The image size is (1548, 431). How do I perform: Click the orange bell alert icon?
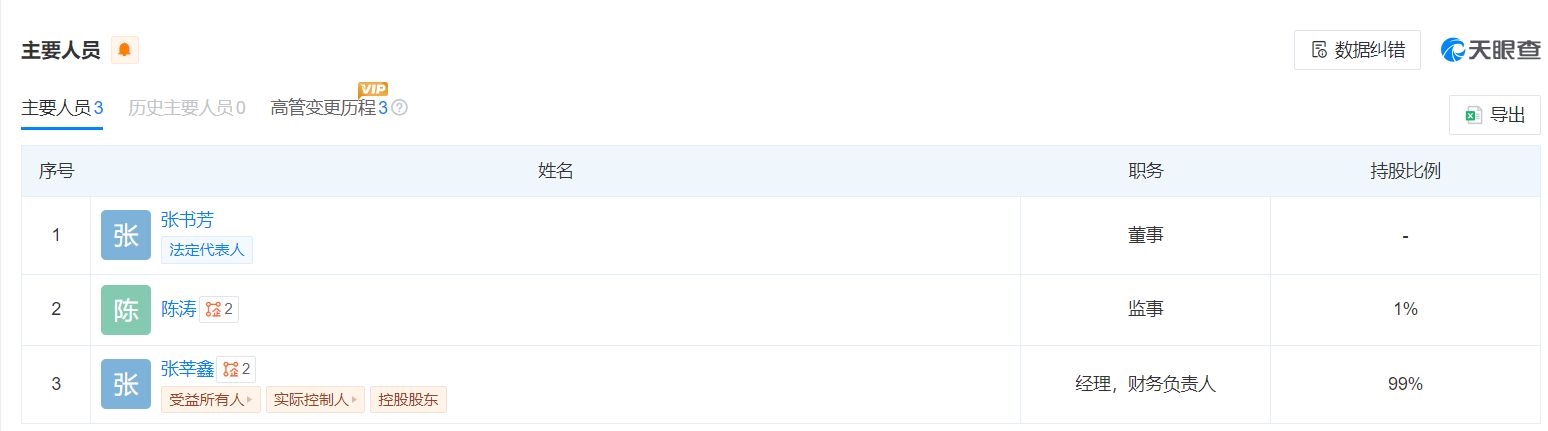(124, 50)
